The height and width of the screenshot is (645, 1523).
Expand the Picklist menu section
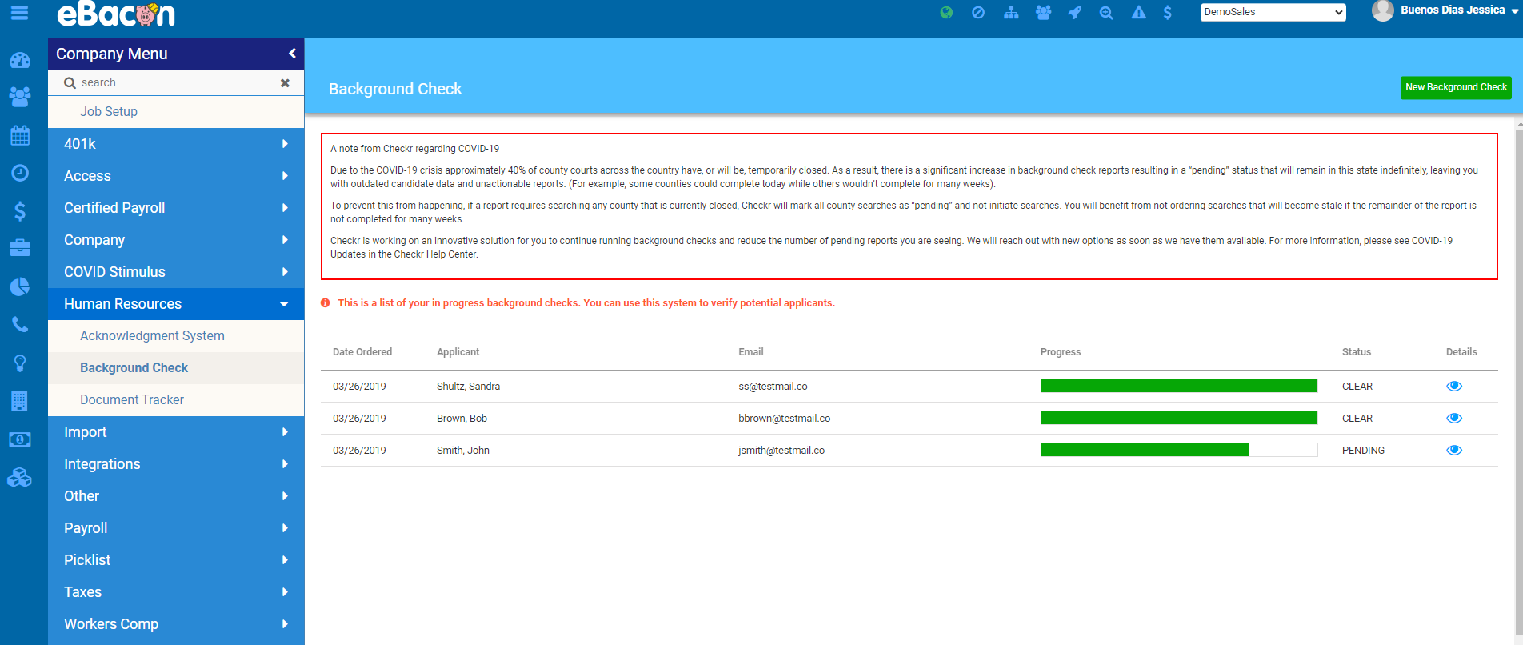click(x=176, y=560)
